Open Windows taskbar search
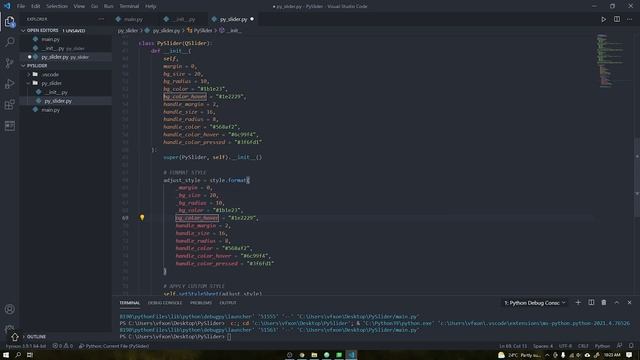The image size is (640, 360). coord(18,355)
